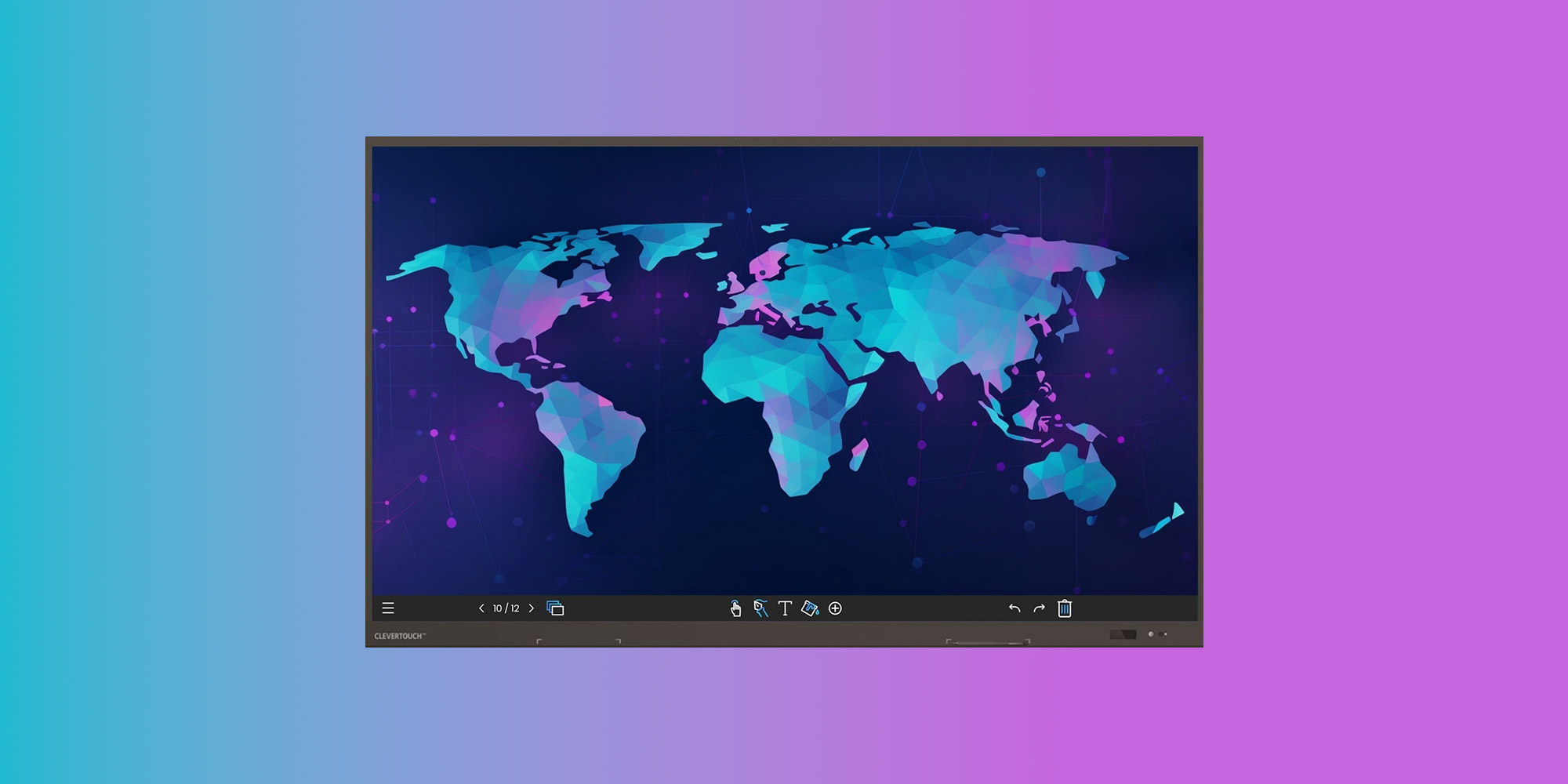
Task: Click the 10 / 12 page counter
Action: (x=506, y=608)
